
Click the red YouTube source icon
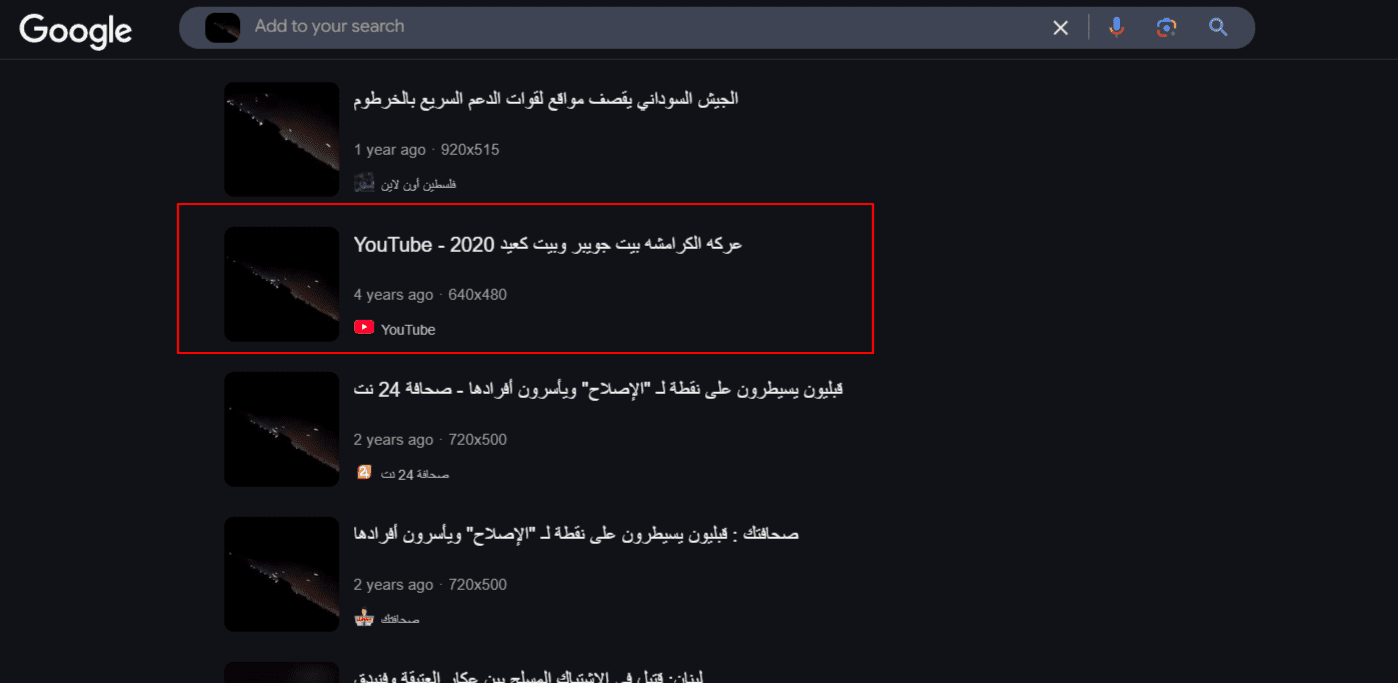pos(364,328)
